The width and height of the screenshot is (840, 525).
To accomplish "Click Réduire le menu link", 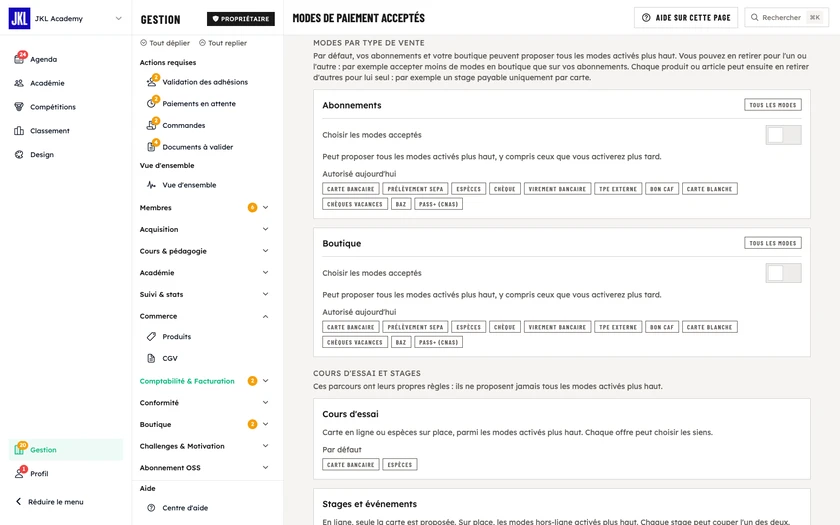I will click(56, 502).
